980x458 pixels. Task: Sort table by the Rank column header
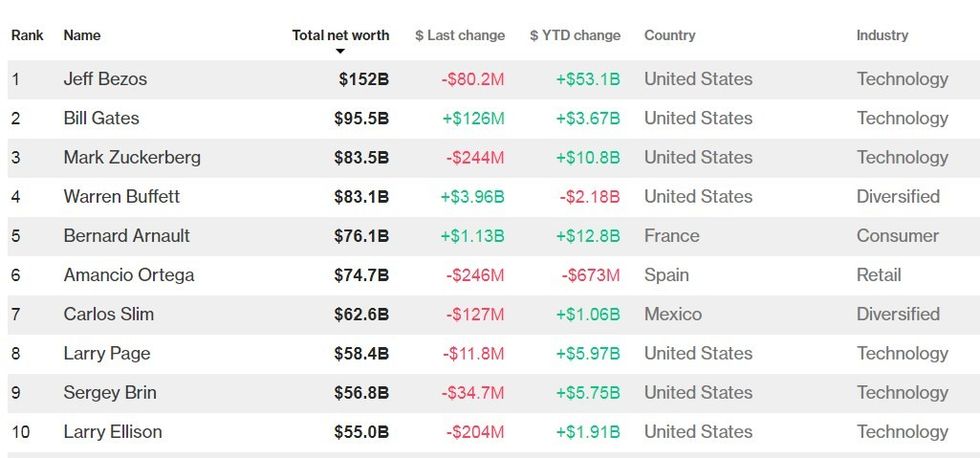pyautogui.click(x=27, y=35)
